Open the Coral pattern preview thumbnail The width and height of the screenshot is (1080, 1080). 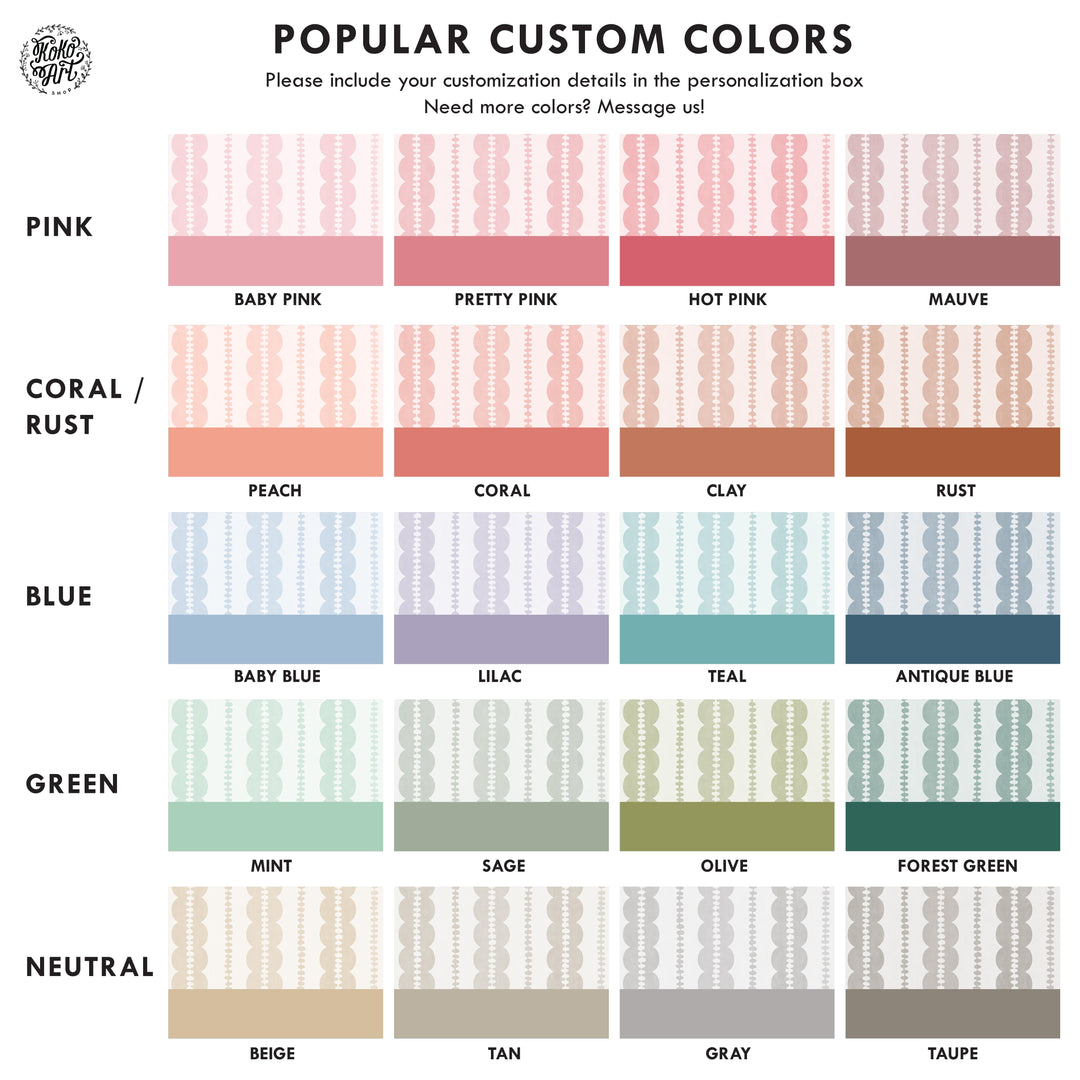501,376
